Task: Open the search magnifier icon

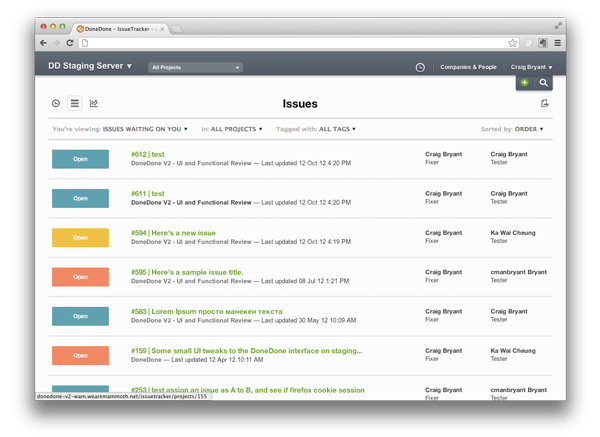Action: [543, 83]
